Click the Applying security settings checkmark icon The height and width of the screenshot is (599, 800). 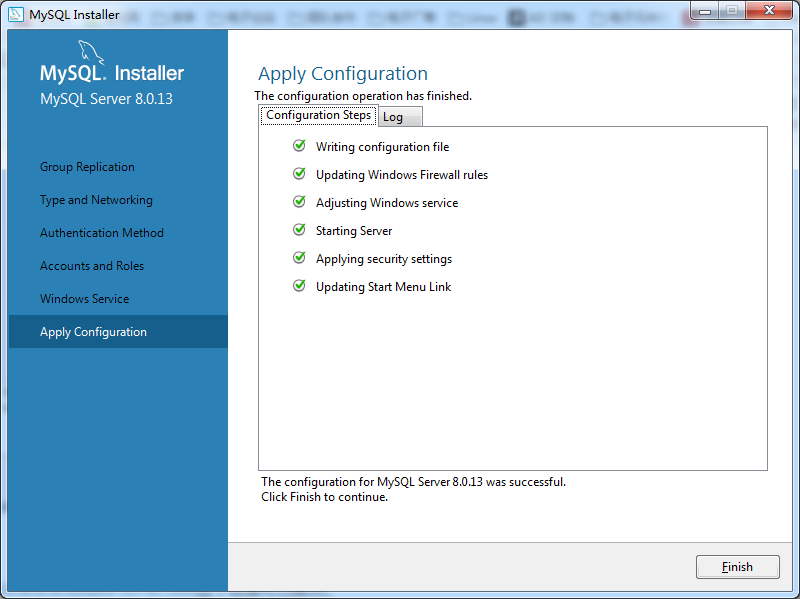pyautogui.click(x=299, y=258)
